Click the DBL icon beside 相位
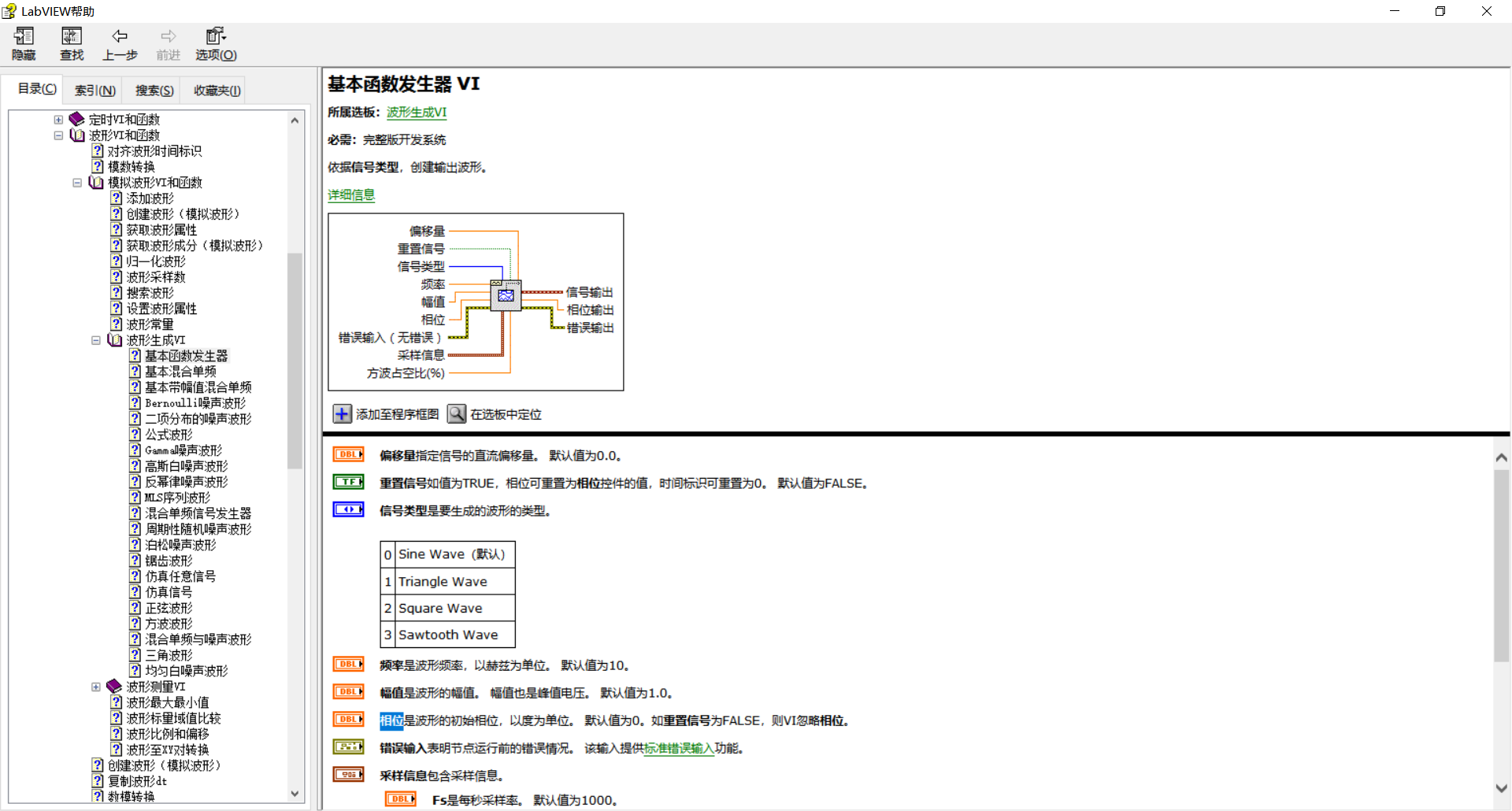 coord(348,720)
